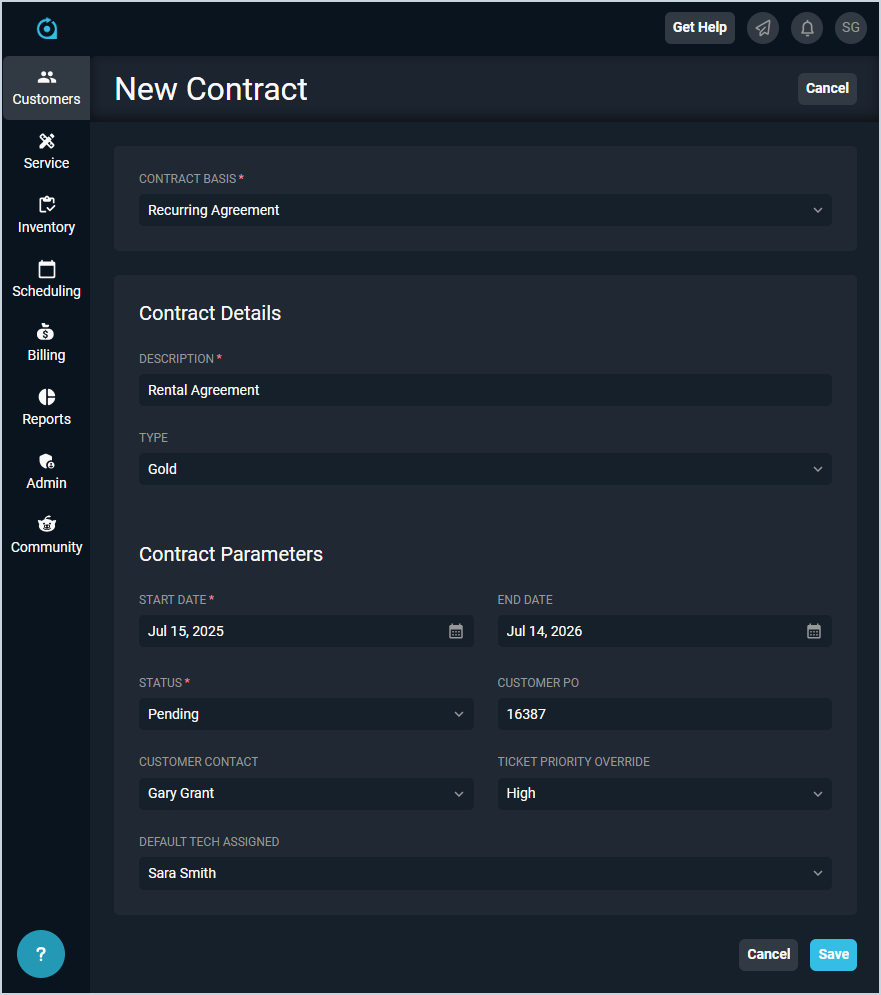Open the announcements paper plane icon
The height and width of the screenshot is (995, 881).
pyautogui.click(x=763, y=28)
